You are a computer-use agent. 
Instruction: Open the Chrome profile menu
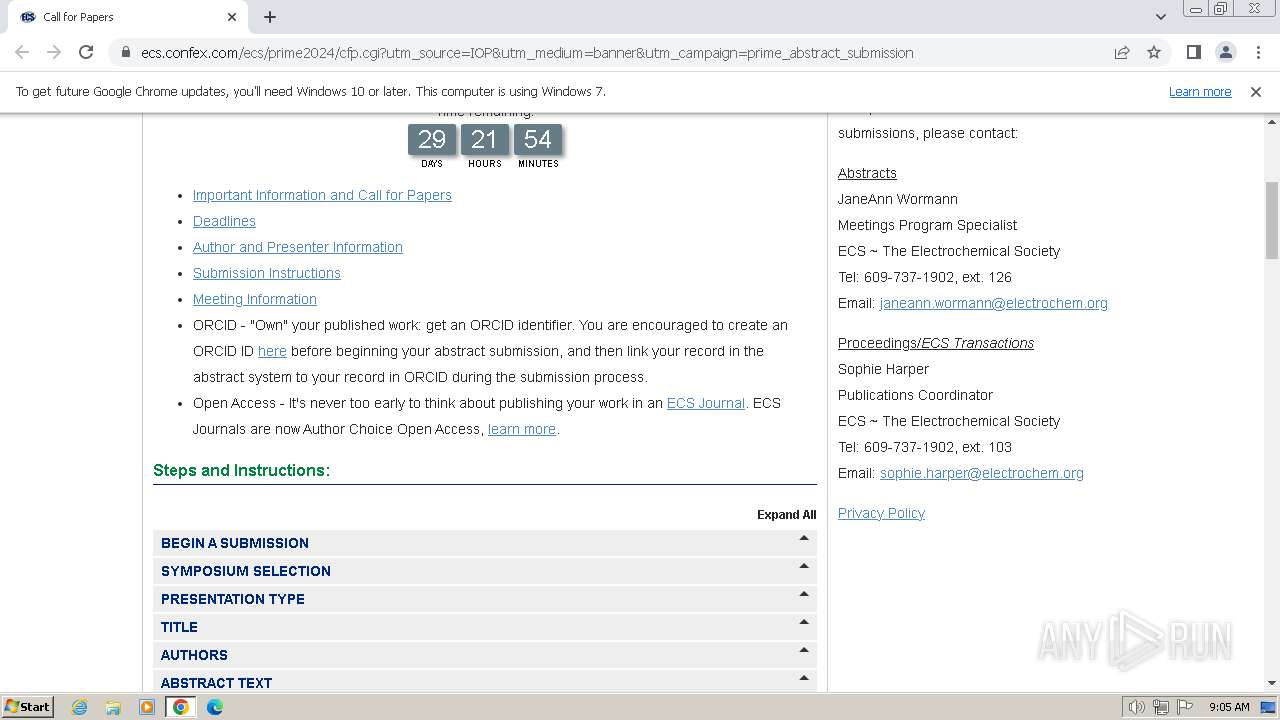1225,52
